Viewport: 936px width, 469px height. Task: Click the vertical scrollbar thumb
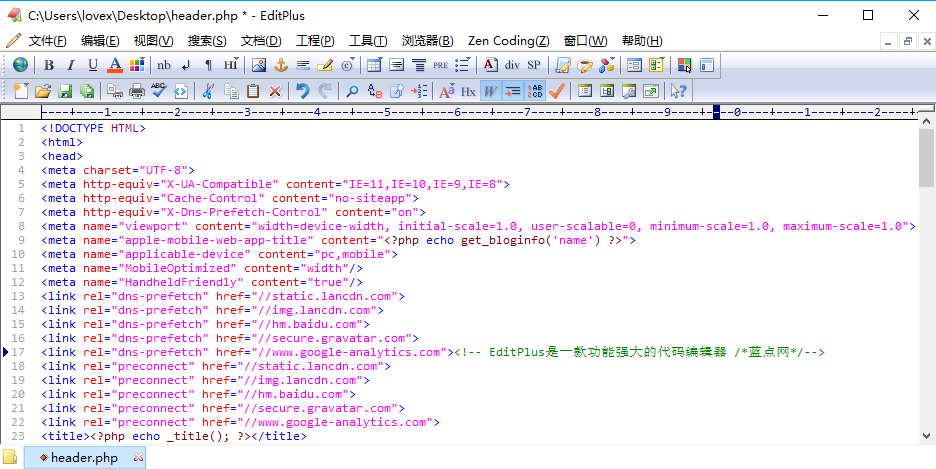pos(926,158)
